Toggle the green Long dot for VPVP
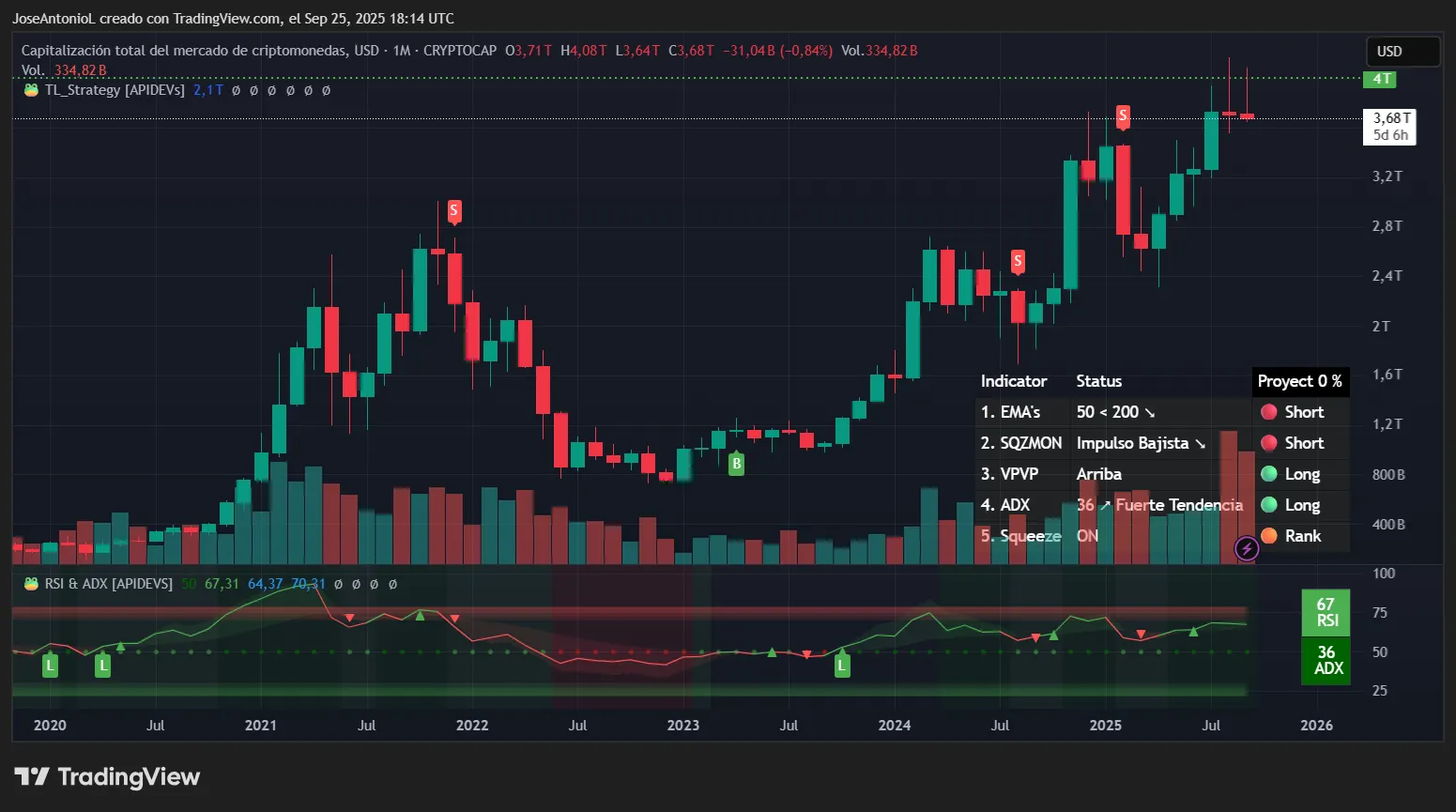This screenshot has height=812, width=1456. 1271,474
